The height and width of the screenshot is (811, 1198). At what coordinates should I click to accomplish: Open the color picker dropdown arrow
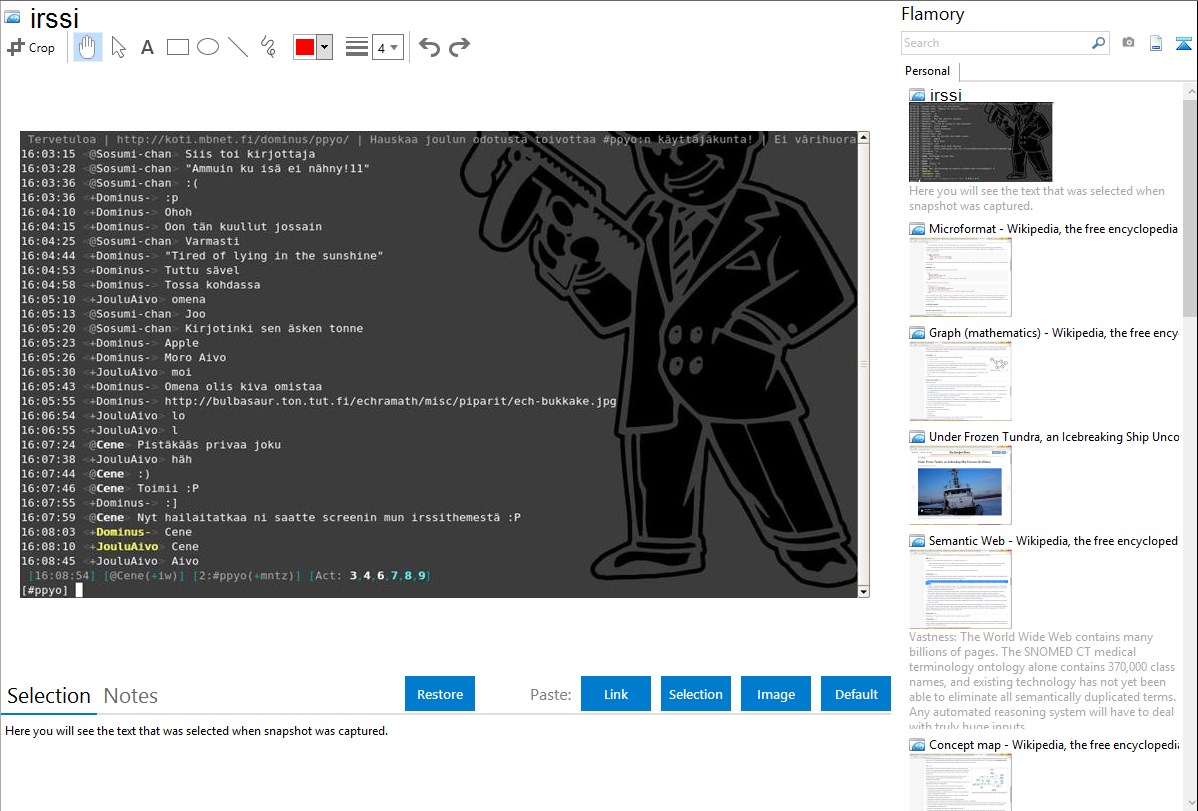point(324,47)
